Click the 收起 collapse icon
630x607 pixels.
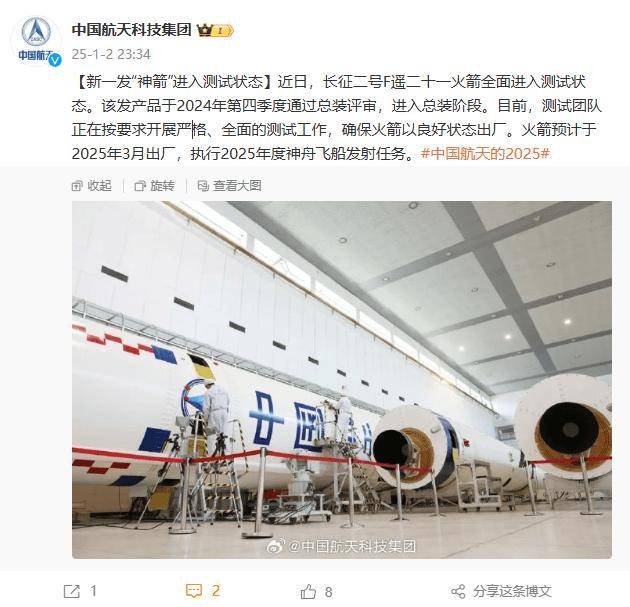point(77,186)
